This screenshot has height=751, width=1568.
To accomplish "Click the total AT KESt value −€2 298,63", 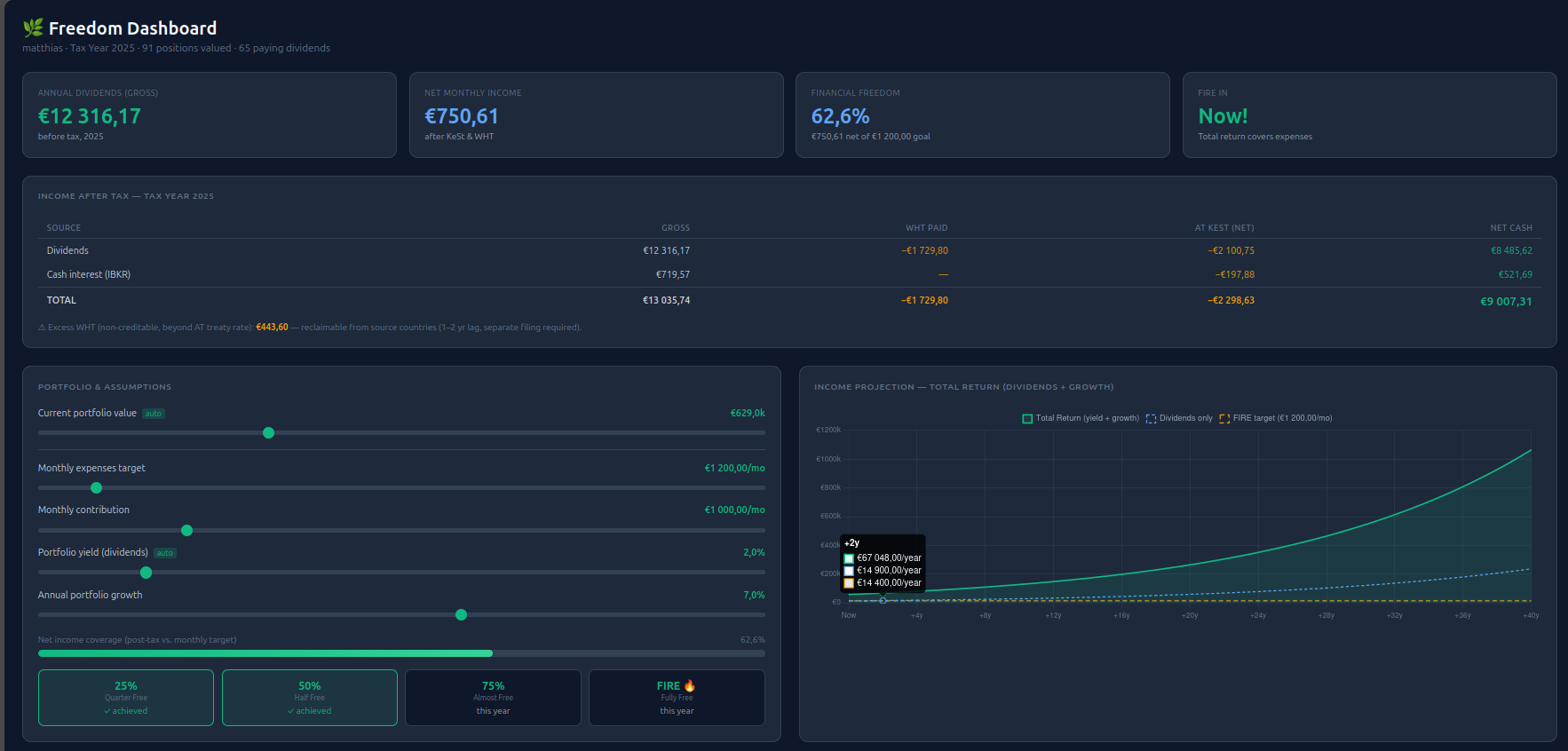I will pos(1231,301).
